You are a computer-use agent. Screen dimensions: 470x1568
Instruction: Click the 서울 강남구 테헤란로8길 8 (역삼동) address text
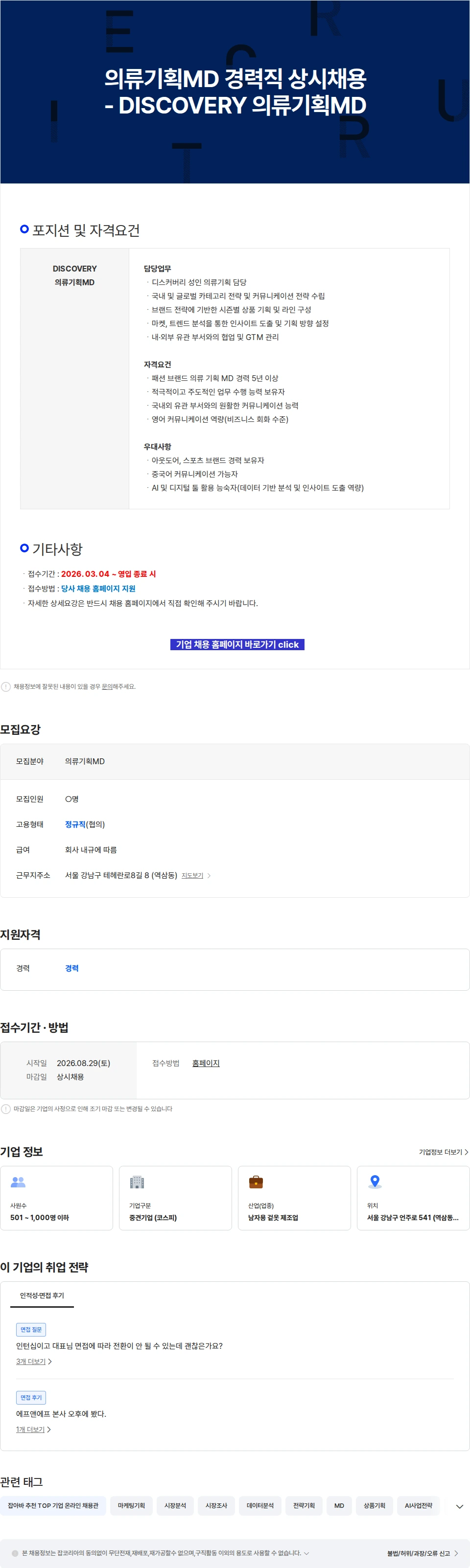point(121,875)
